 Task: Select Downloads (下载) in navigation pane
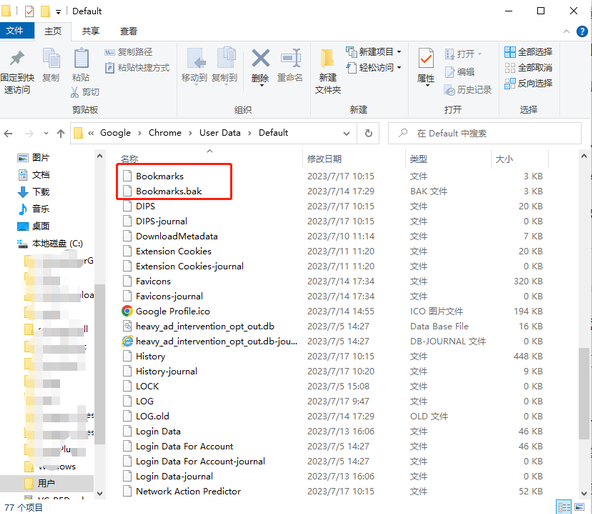click(34, 192)
